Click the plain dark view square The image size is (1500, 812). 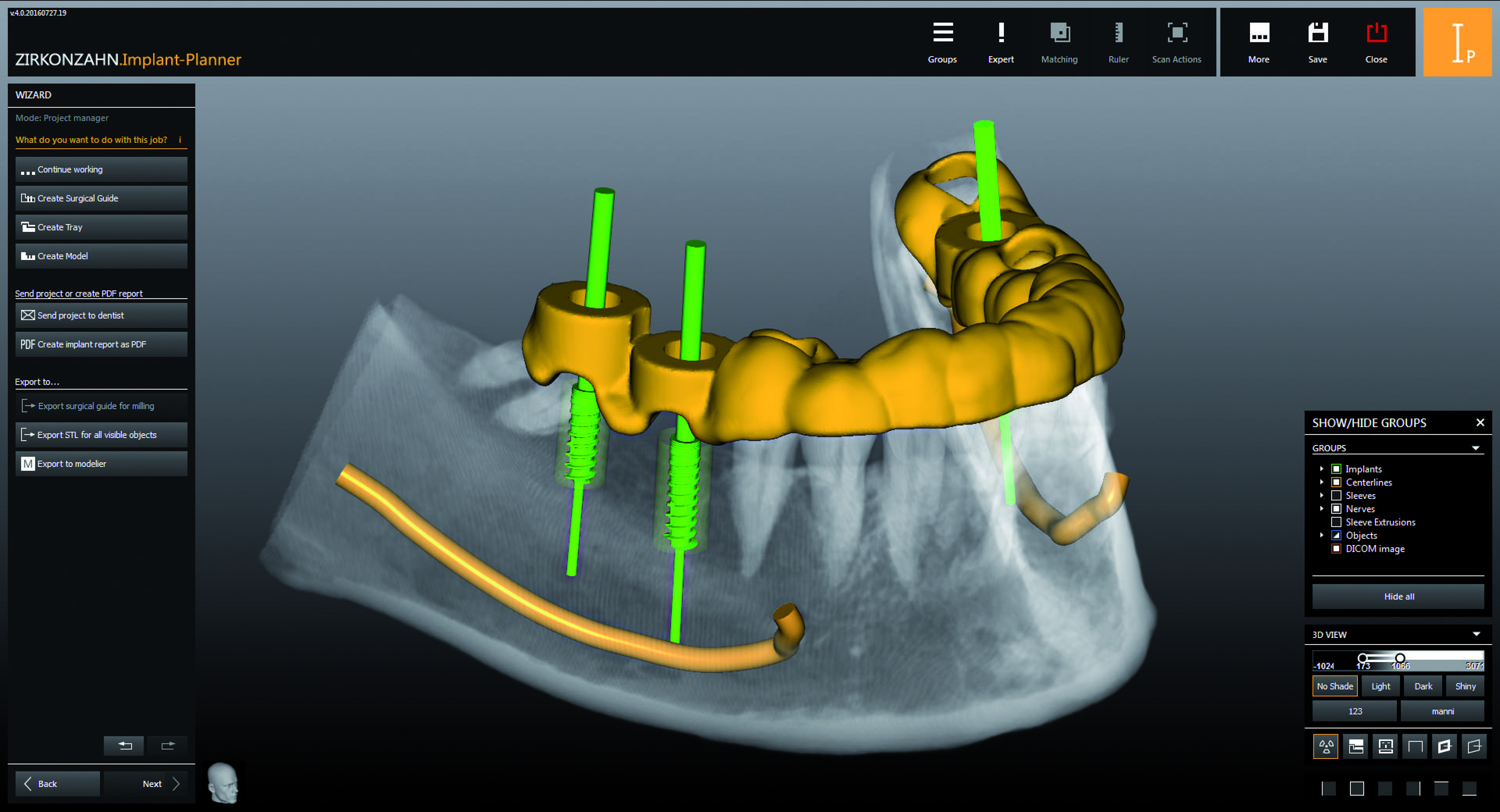1385,789
